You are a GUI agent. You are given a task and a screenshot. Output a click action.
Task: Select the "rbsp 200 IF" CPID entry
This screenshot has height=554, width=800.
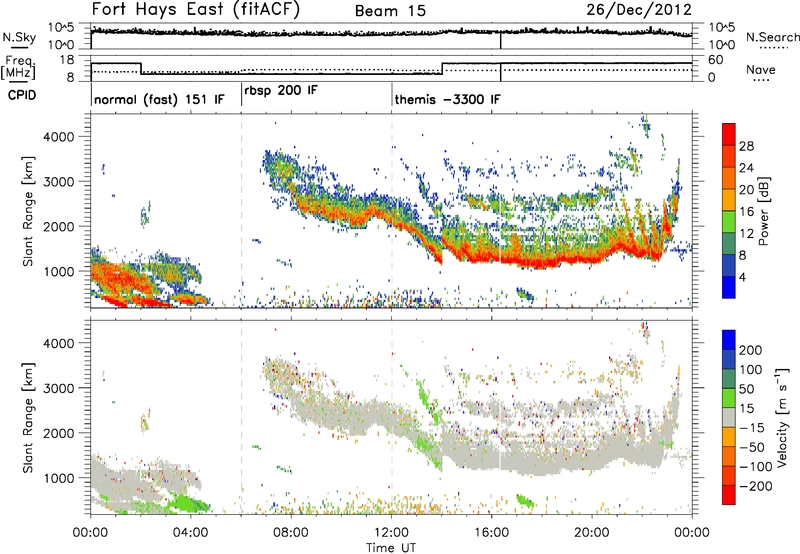[281, 91]
